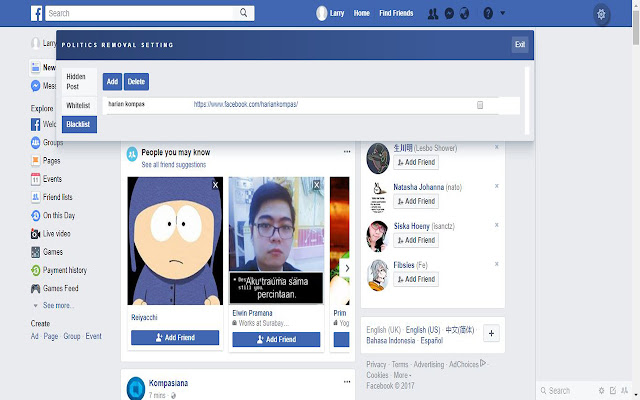Screen dimensions: 640x400
Task: Click Delete button in blacklist settings
Action: tap(136, 82)
